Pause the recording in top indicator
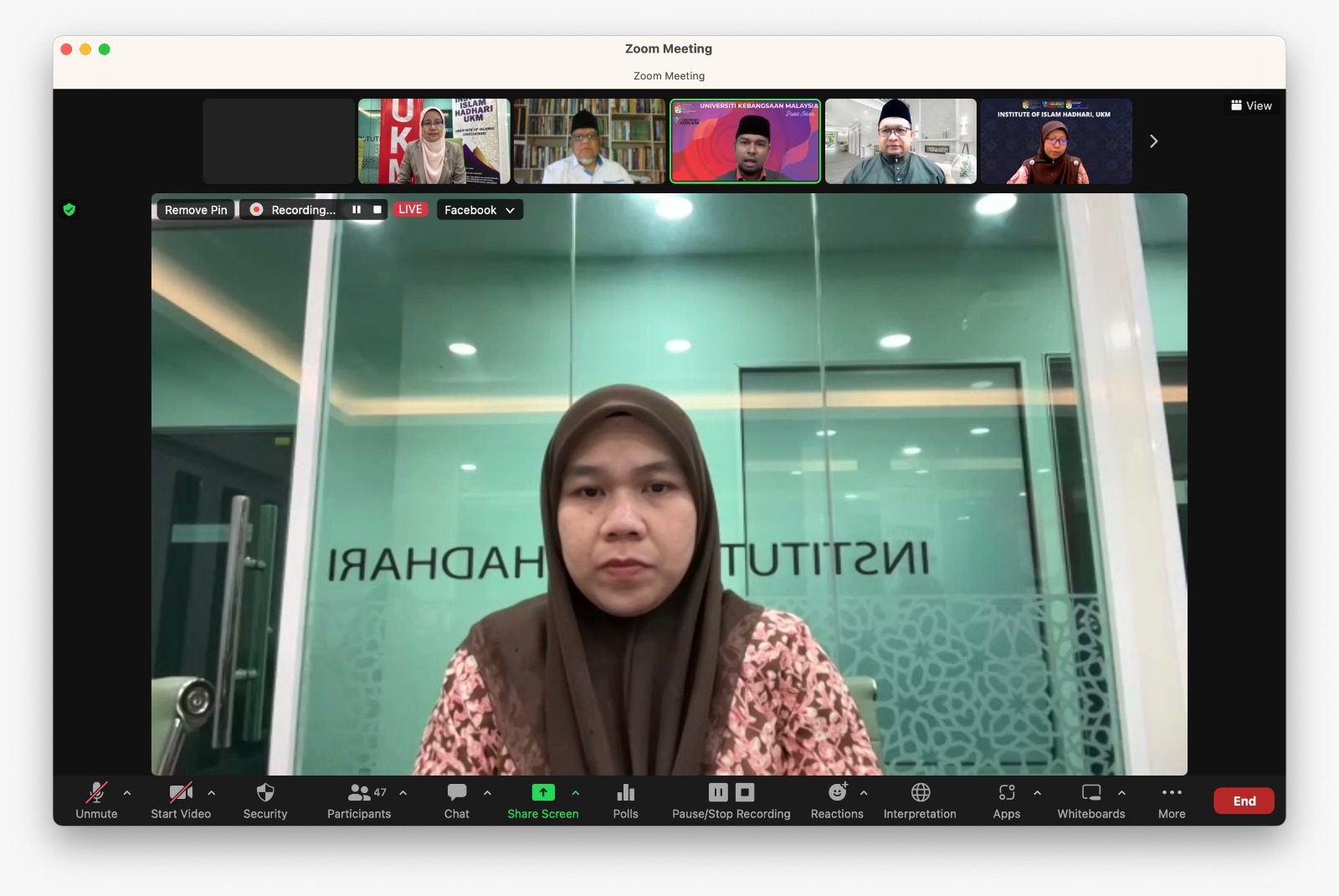This screenshot has width=1339, height=896. (357, 210)
